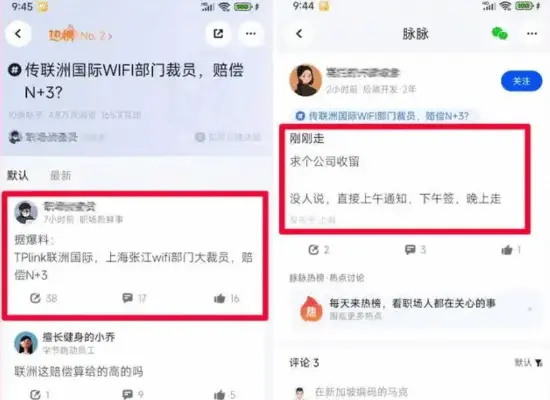Open comments icon showing 17
This screenshot has height=400, width=550.
[127, 298]
